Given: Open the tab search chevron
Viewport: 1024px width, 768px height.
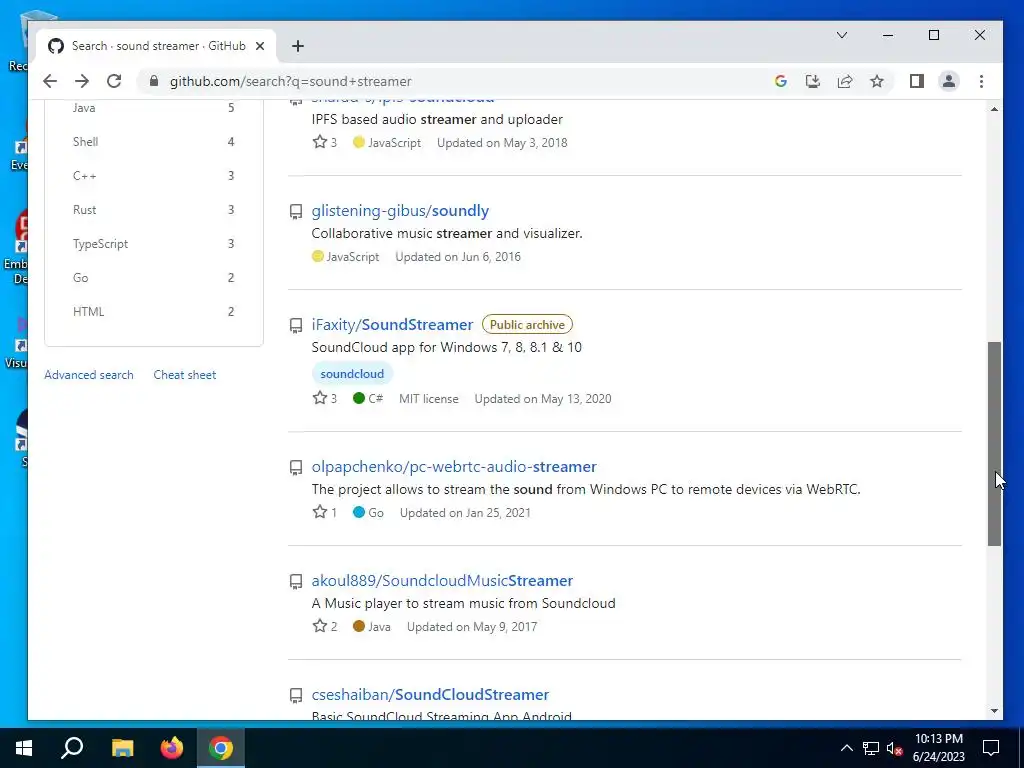Looking at the screenshot, I should click(842, 35).
